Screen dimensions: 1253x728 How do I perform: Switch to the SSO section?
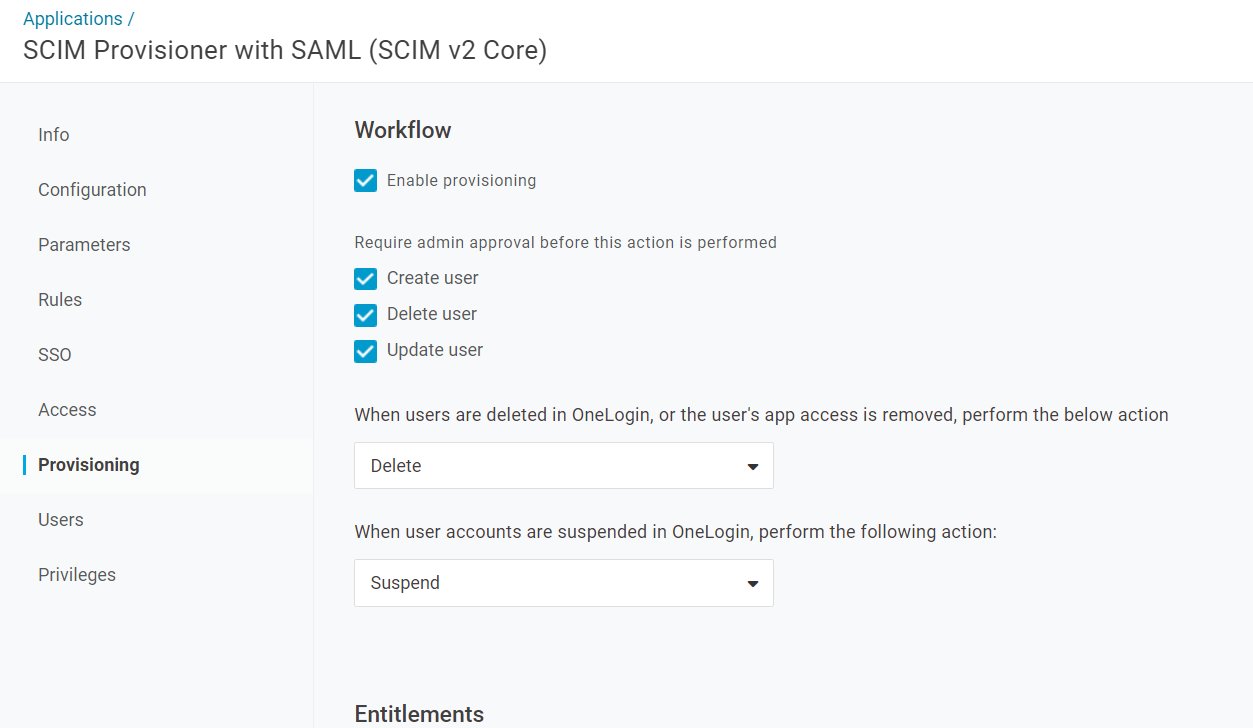click(x=55, y=355)
